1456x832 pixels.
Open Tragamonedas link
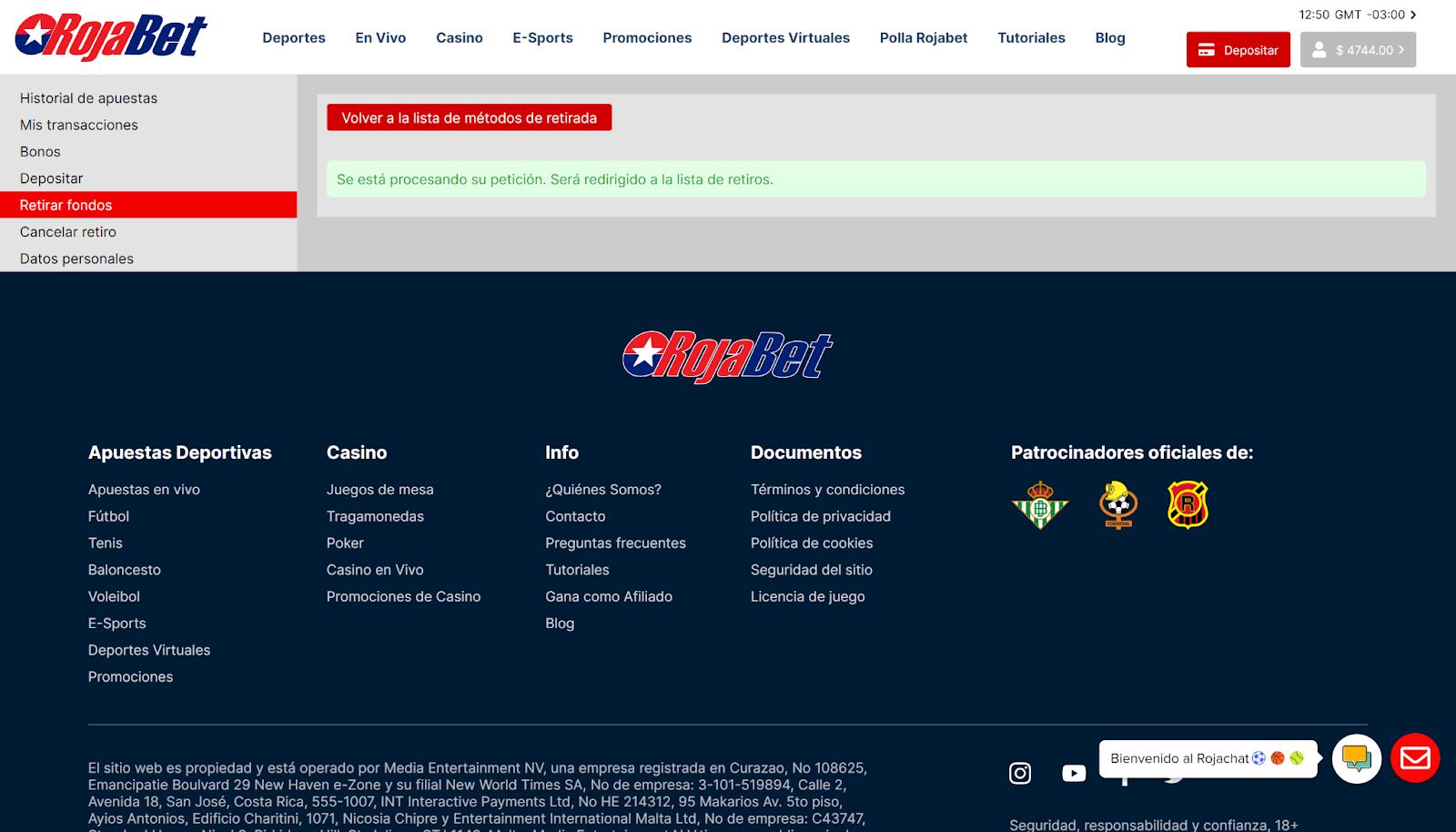click(375, 516)
